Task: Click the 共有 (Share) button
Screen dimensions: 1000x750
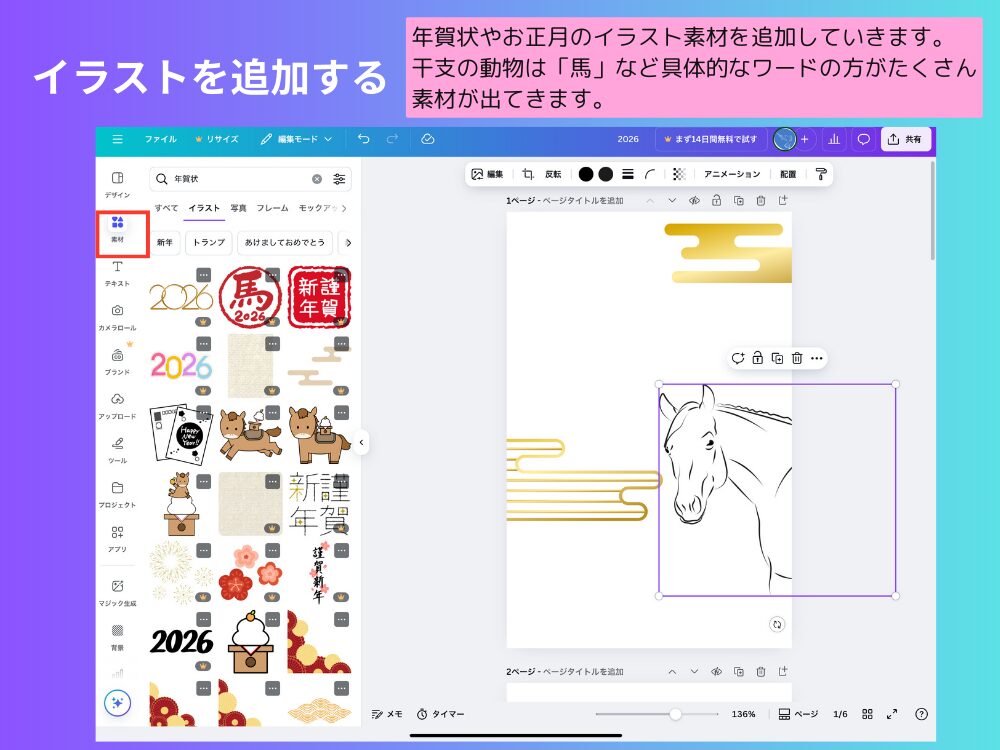Action: coord(907,139)
